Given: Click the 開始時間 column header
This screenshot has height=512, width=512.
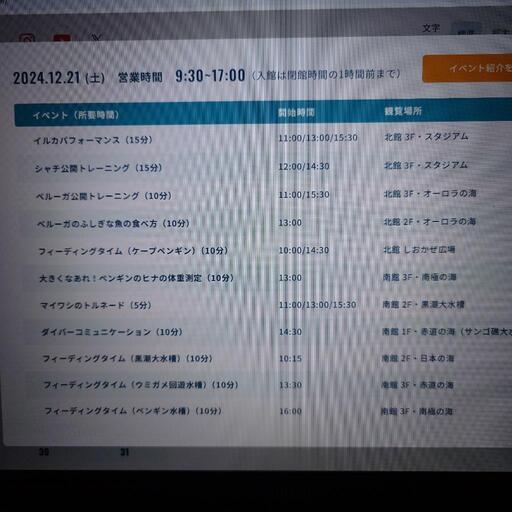Looking at the screenshot, I should coord(296,112).
